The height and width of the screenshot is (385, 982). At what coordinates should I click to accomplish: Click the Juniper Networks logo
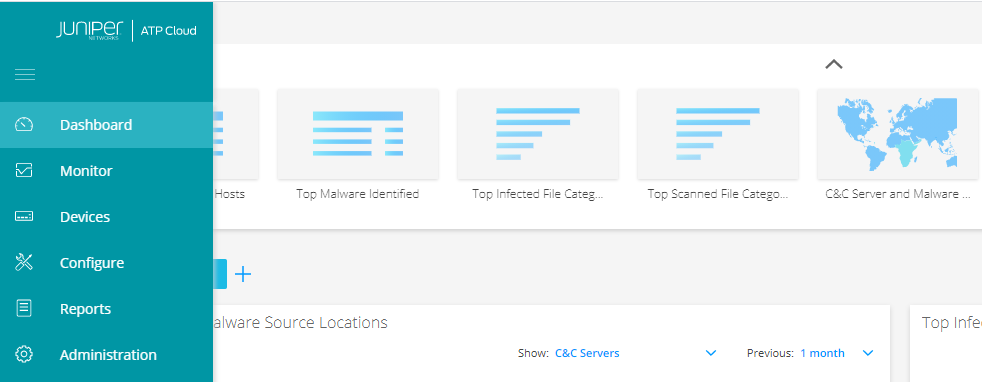click(x=90, y=30)
